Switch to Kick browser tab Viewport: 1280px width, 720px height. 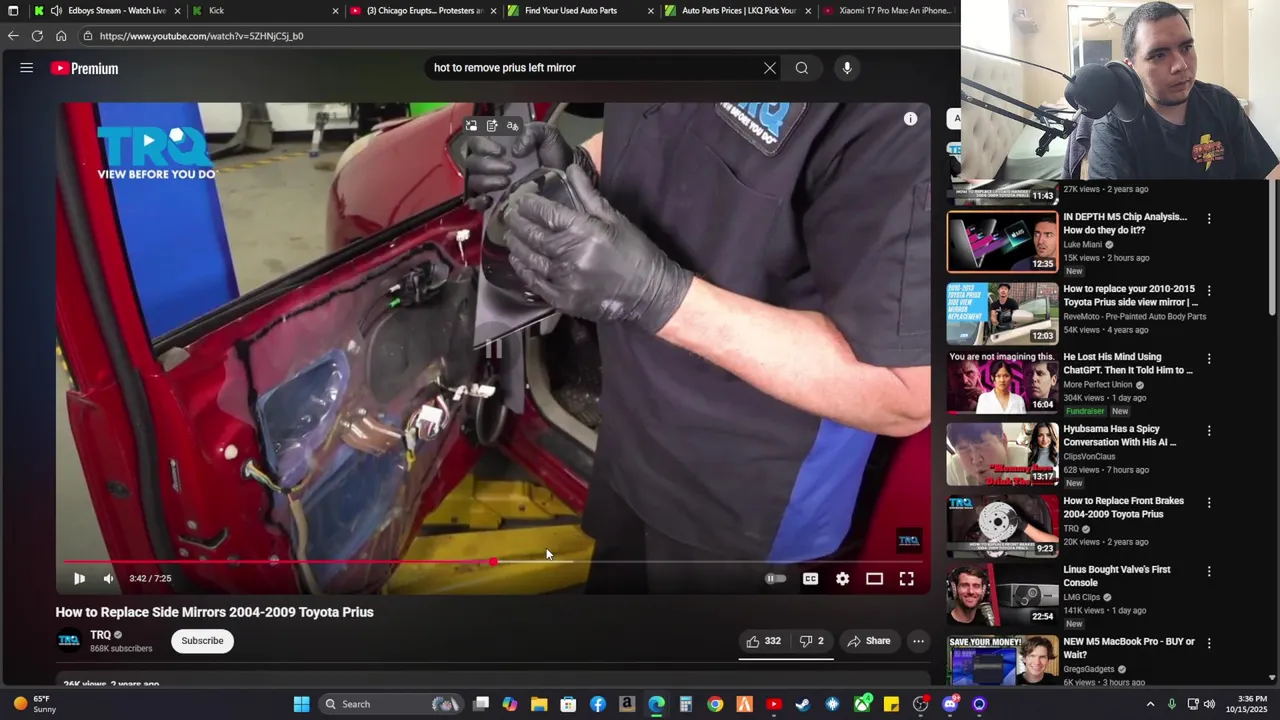point(265,11)
